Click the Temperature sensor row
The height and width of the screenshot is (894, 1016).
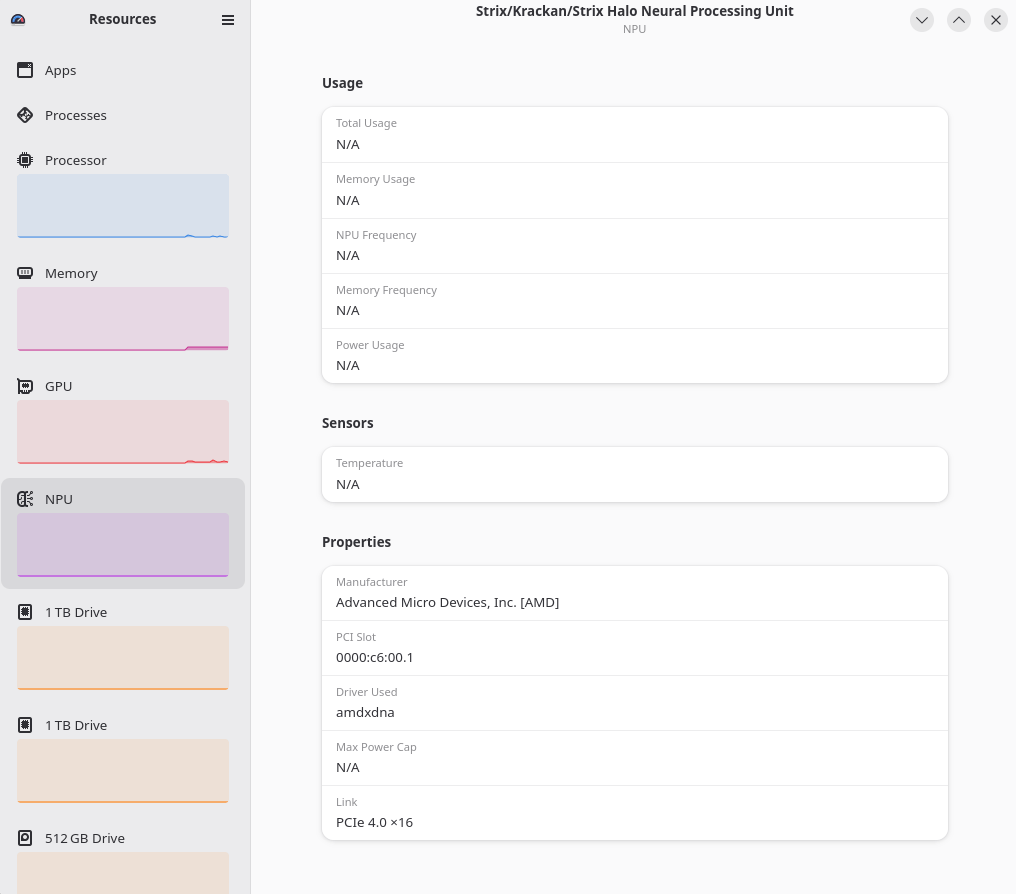(x=635, y=474)
